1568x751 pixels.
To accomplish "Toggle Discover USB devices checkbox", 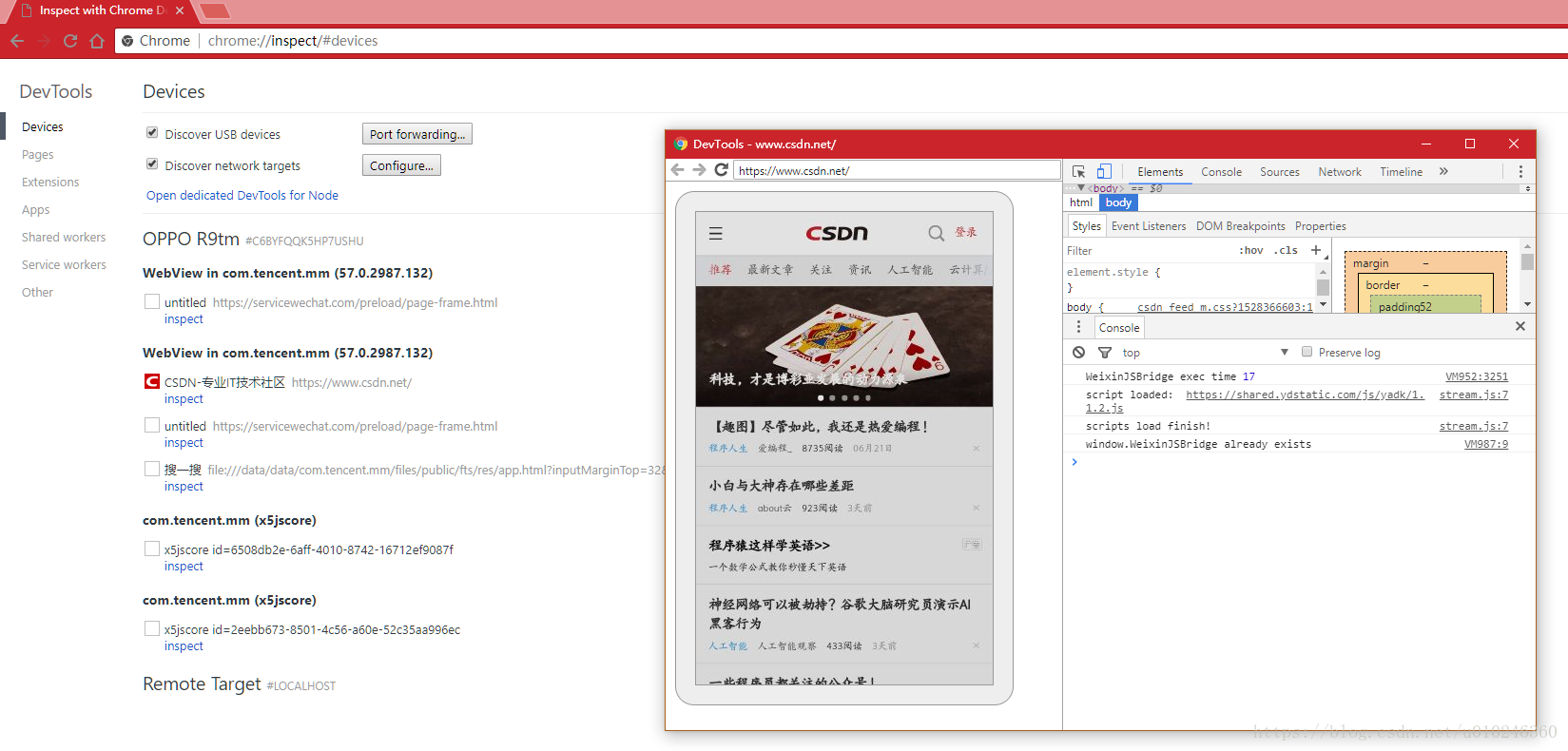I will tap(152, 133).
